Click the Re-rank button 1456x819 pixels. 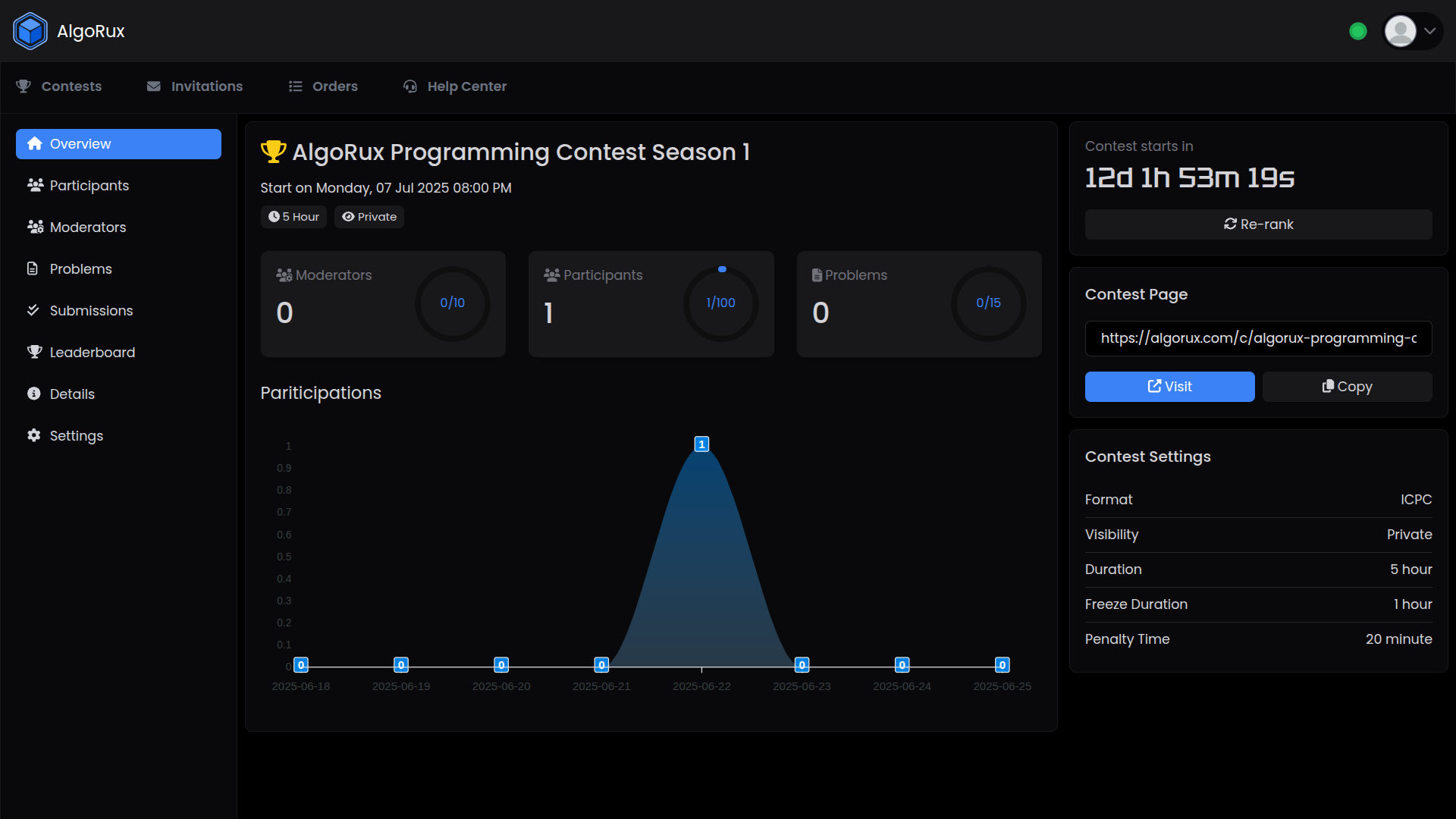click(x=1258, y=224)
